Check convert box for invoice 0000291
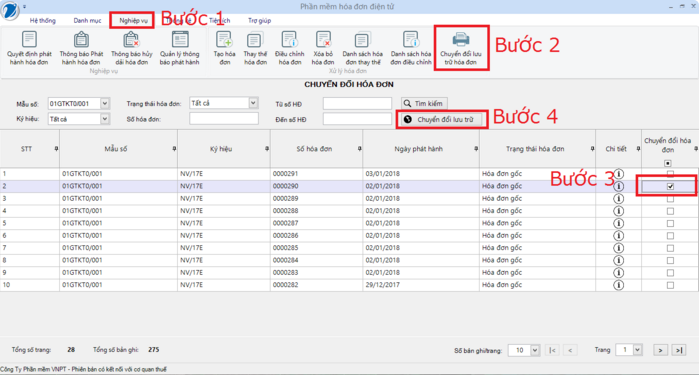 coord(670,174)
